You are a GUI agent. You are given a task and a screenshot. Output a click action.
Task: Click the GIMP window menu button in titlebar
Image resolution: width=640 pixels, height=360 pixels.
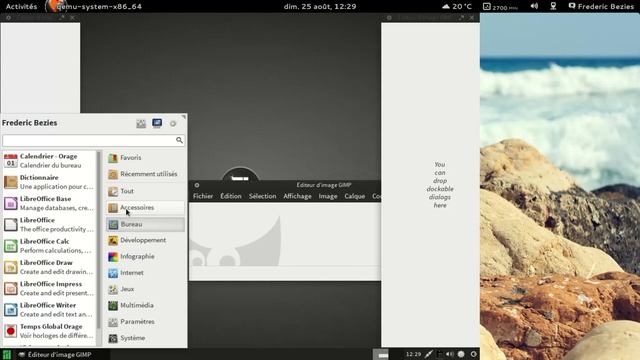point(197,185)
